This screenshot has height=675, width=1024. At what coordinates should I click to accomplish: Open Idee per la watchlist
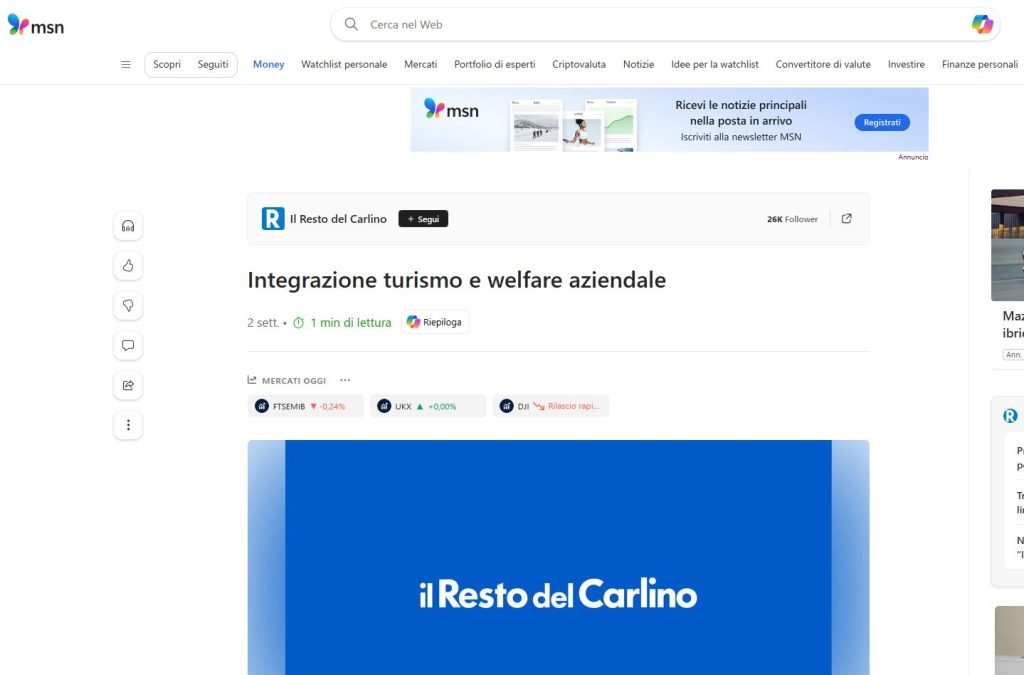pyautogui.click(x=714, y=64)
